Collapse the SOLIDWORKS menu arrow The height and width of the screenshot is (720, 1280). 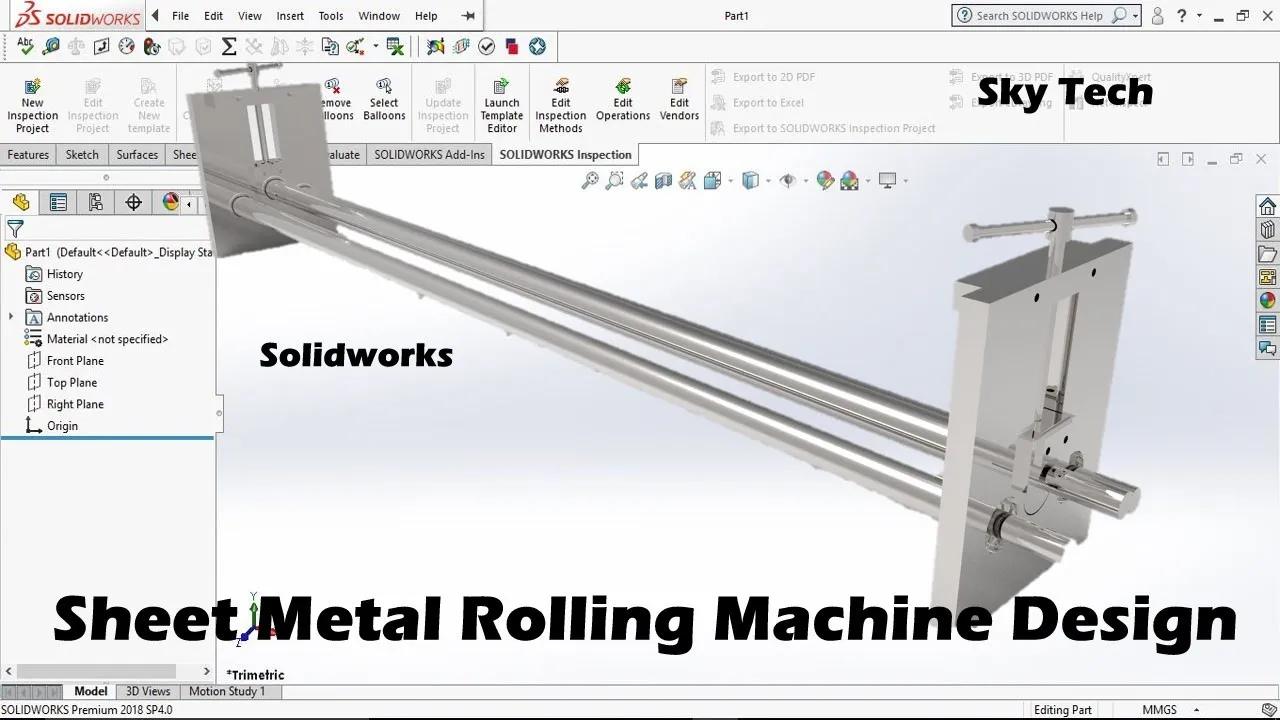pyautogui.click(x=155, y=15)
